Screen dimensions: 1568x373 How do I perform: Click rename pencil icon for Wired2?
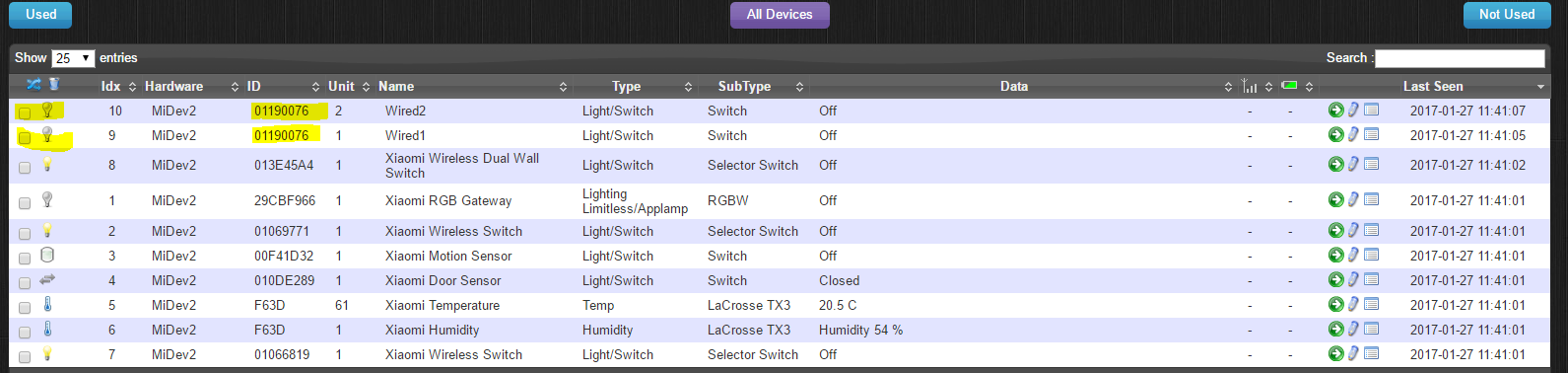pos(1353,110)
